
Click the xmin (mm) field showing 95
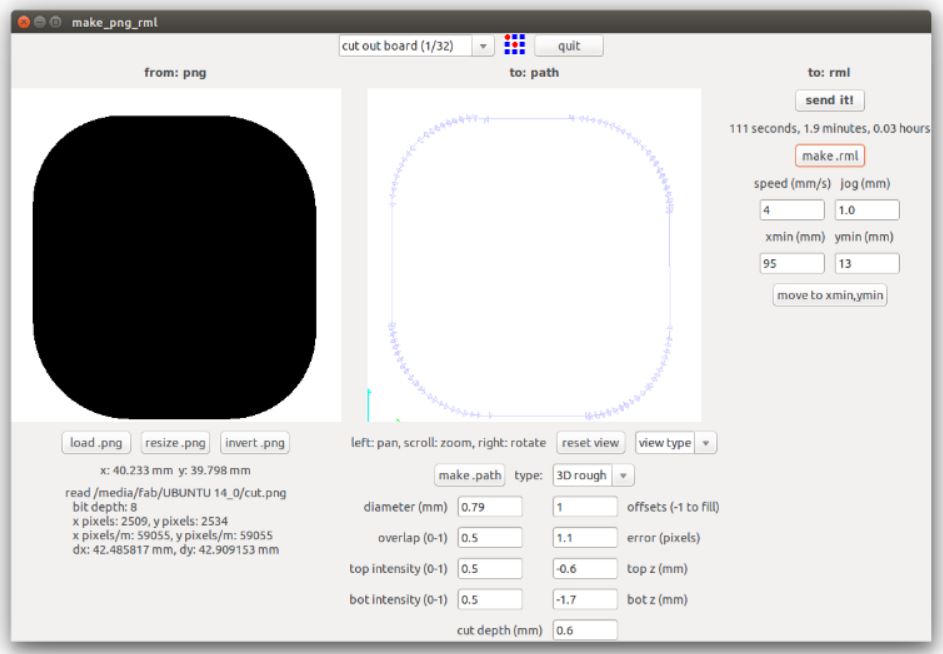tap(791, 264)
